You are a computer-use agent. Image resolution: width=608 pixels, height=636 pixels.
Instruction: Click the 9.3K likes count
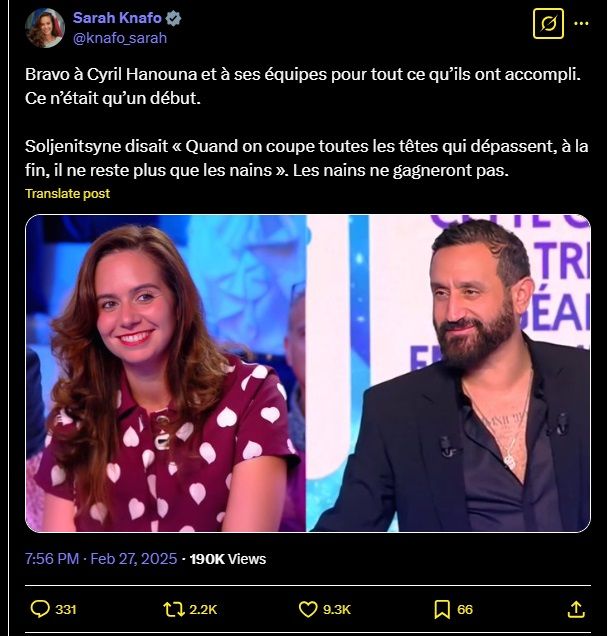(x=337, y=609)
